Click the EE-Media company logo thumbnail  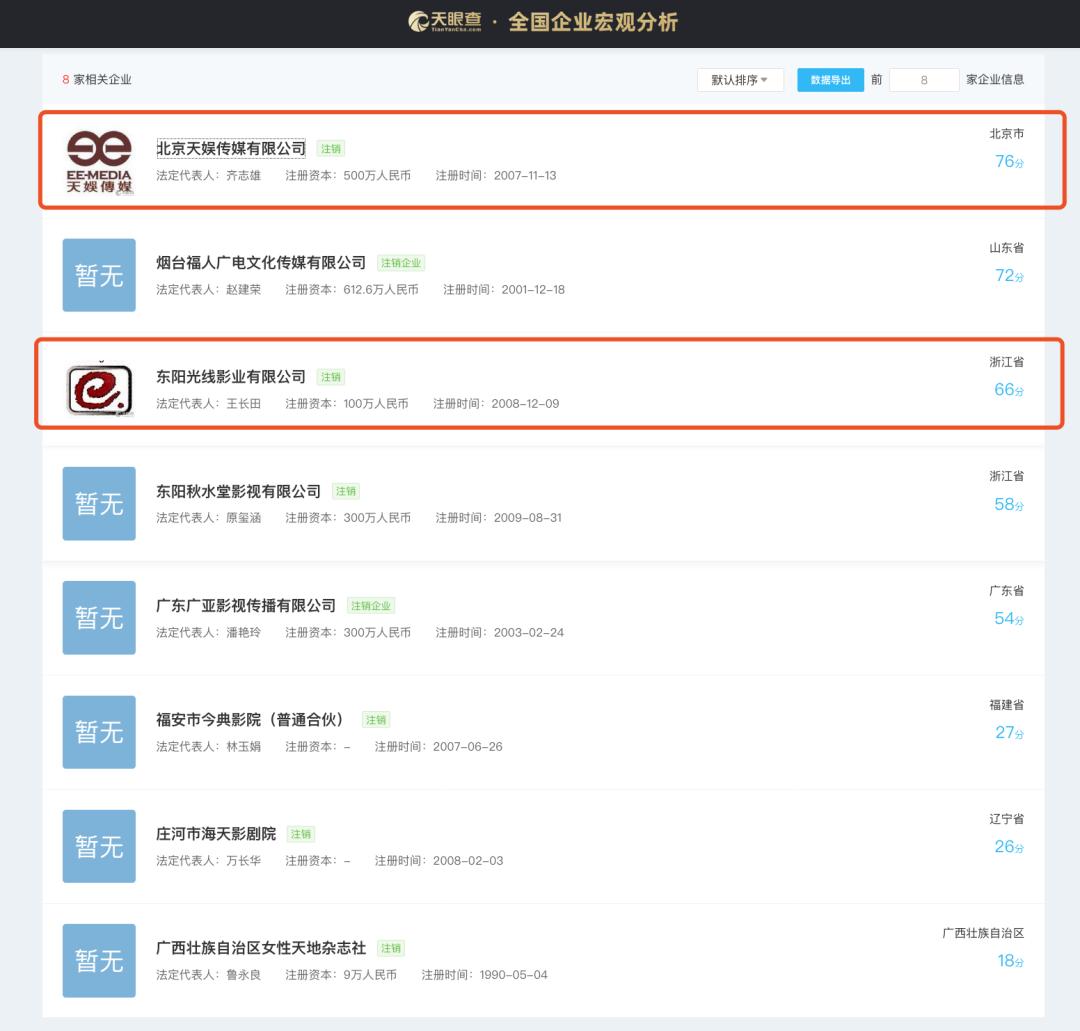[99, 161]
